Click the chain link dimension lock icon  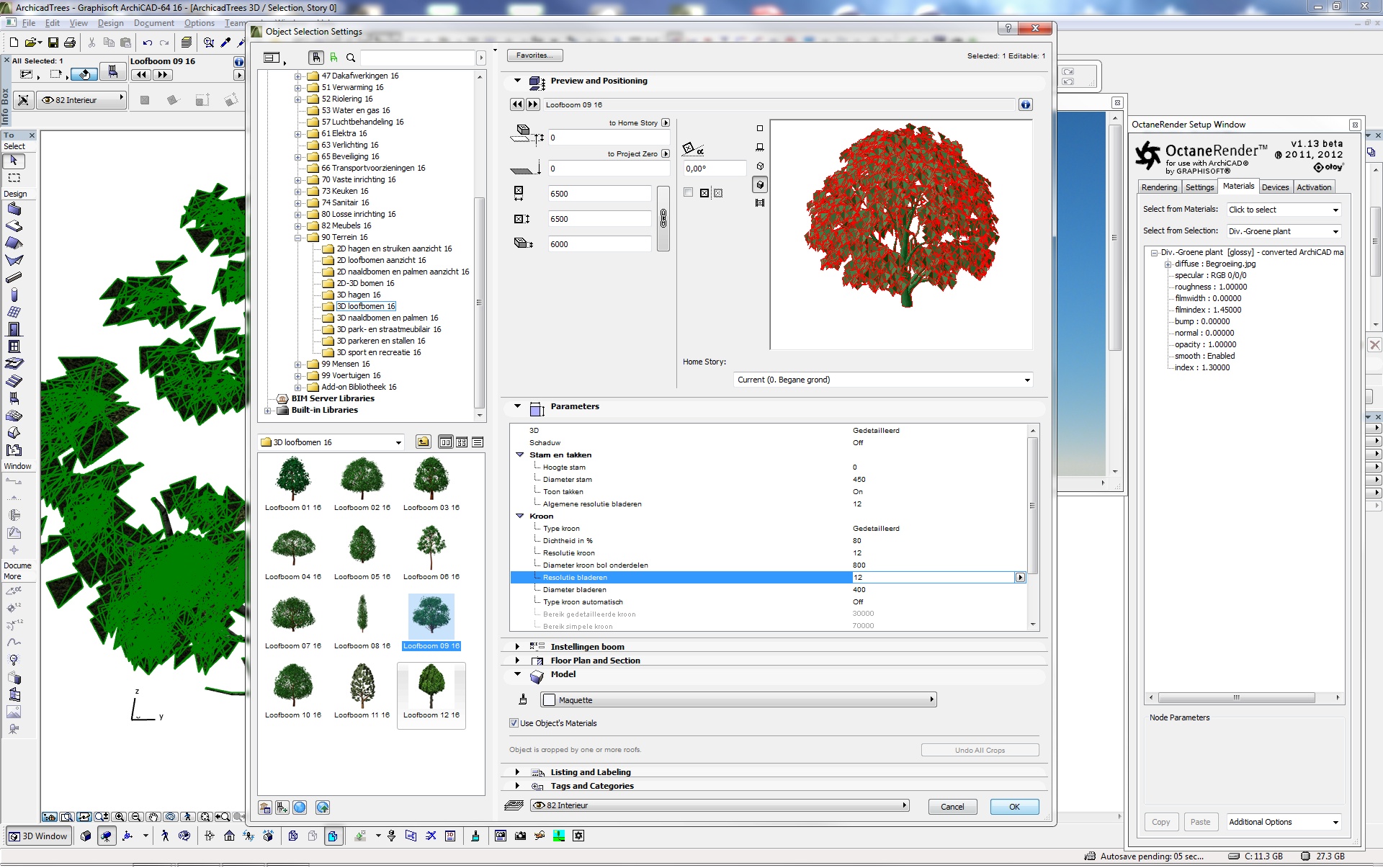(663, 218)
